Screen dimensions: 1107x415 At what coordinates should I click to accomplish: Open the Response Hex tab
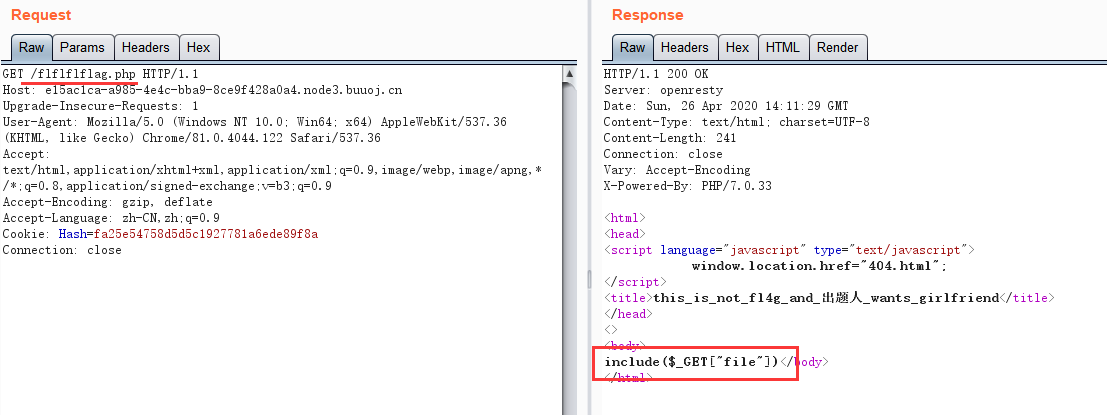(x=737, y=48)
